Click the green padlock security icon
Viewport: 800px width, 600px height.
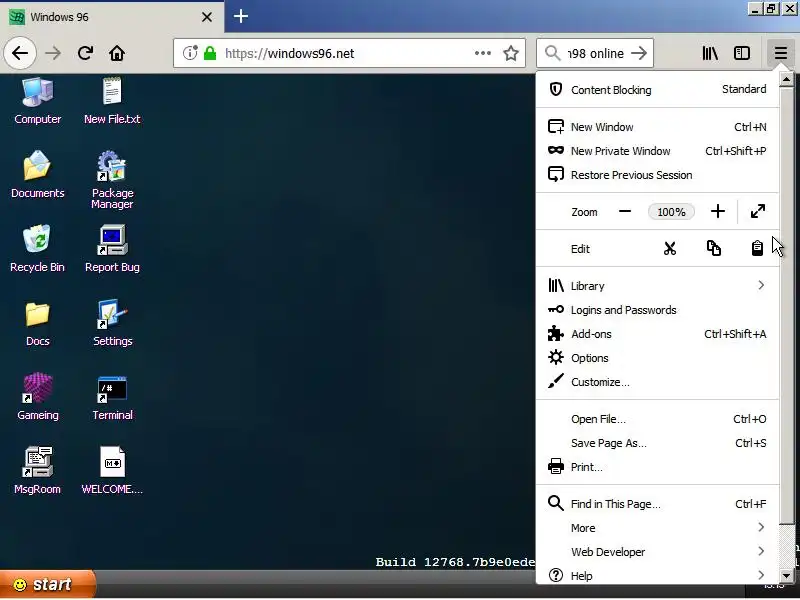pos(210,53)
